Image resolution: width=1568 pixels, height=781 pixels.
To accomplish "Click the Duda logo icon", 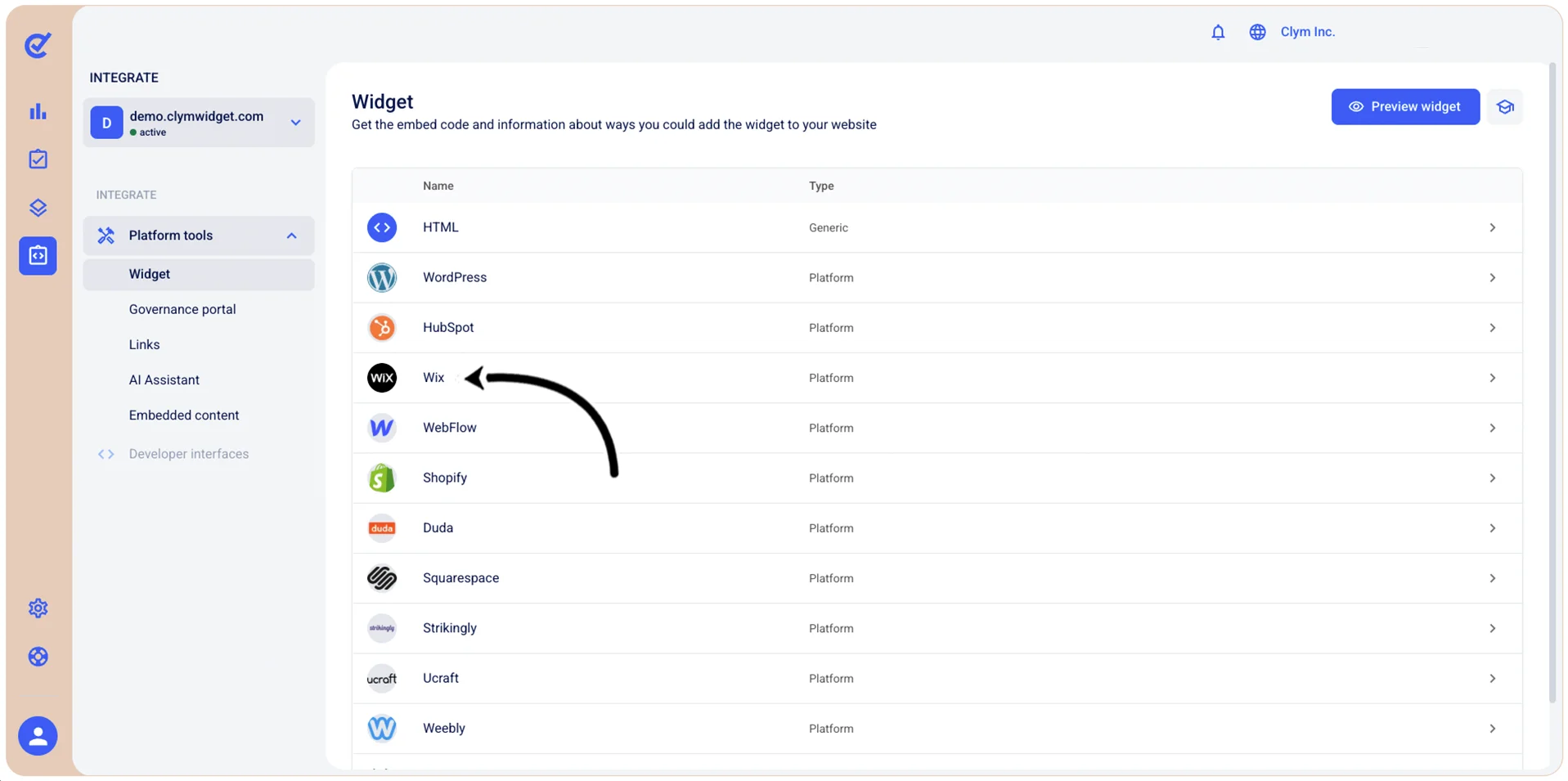I will tap(382, 528).
